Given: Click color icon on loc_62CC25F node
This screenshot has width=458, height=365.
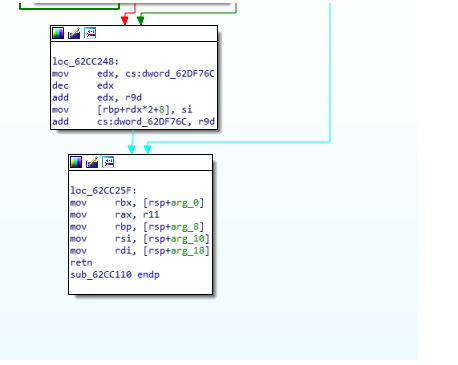Looking at the screenshot, I should click(76, 162).
